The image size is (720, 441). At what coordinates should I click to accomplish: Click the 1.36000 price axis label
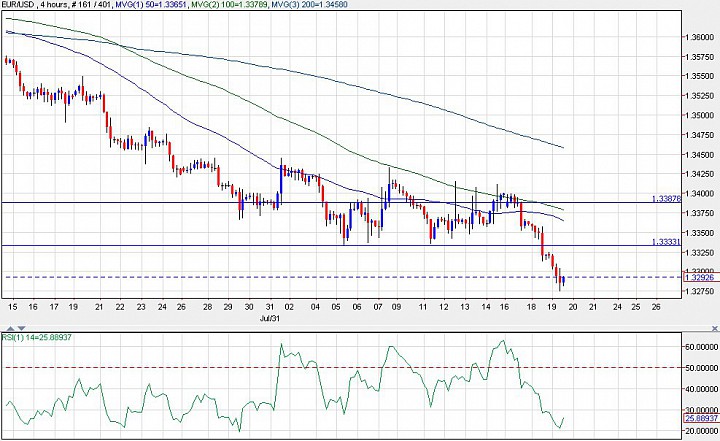[x=699, y=37]
